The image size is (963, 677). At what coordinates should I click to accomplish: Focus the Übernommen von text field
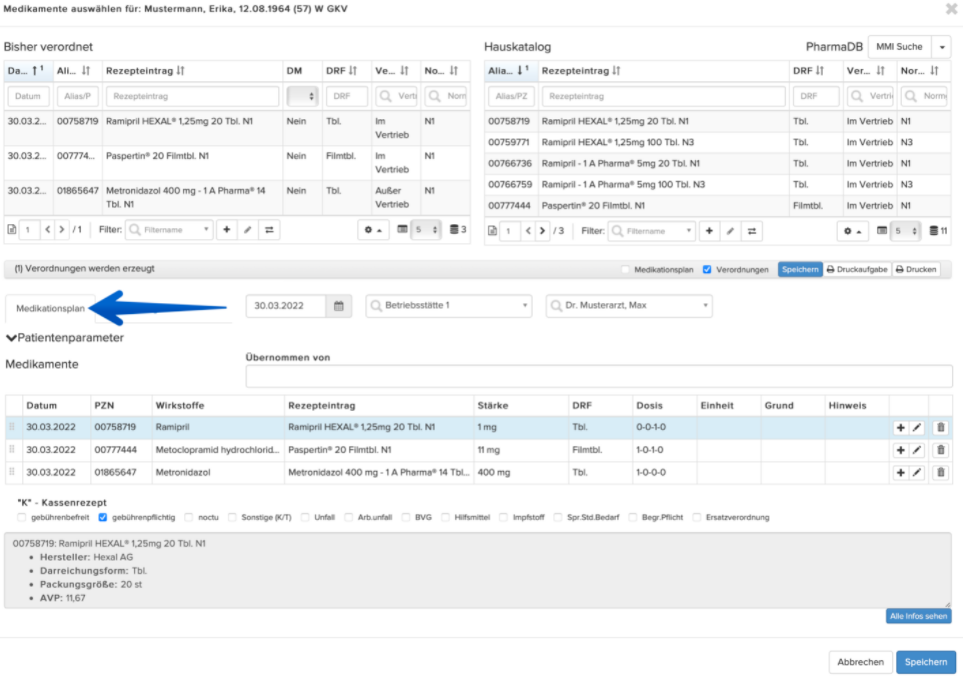(x=599, y=376)
